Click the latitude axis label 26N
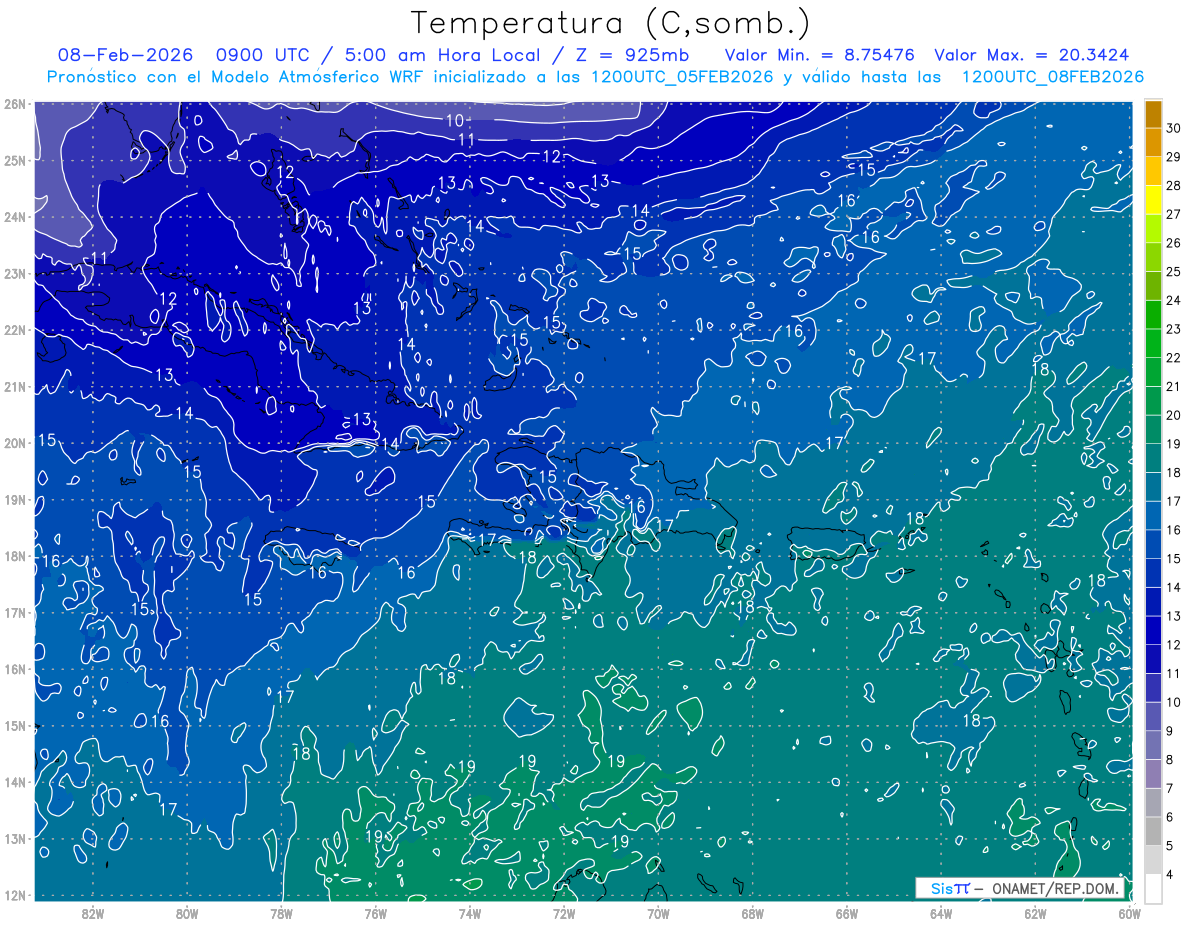 14,103
